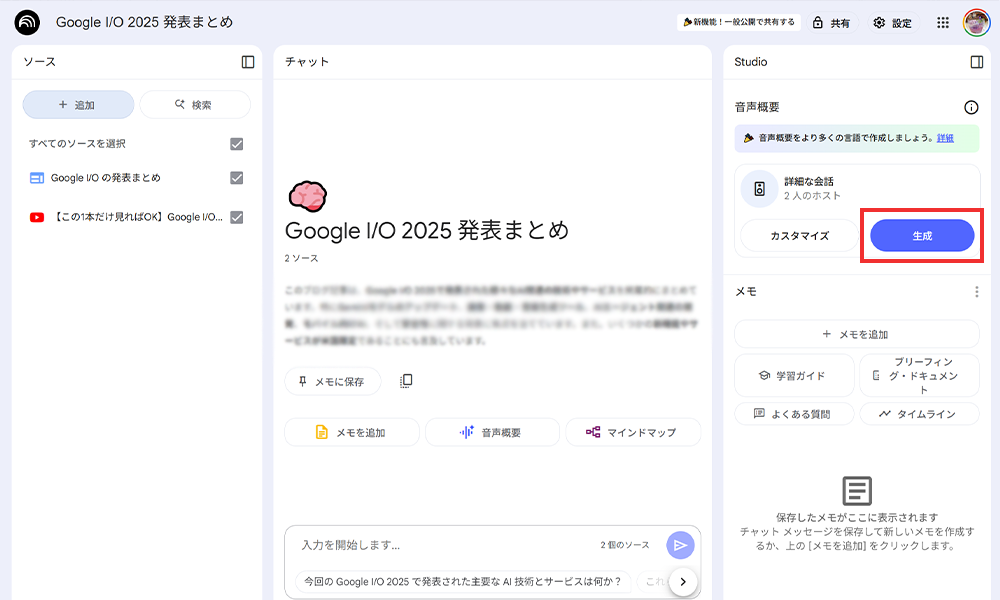The width and height of the screenshot is (1000, 600).
Task: Show next suggested question chevron
Action: tap(683, 582)
